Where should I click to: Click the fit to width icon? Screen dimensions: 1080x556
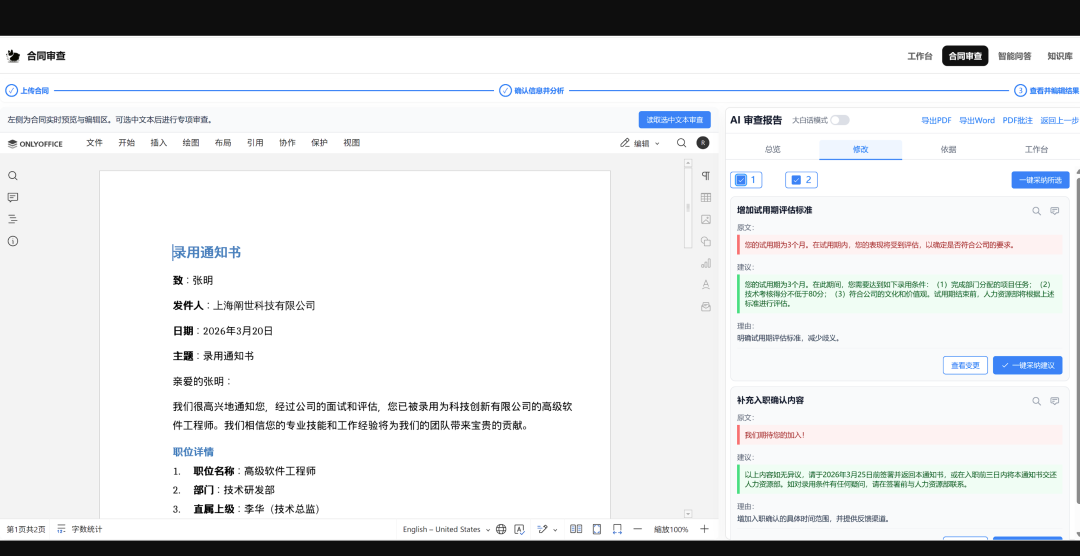(x=617, y=529)
